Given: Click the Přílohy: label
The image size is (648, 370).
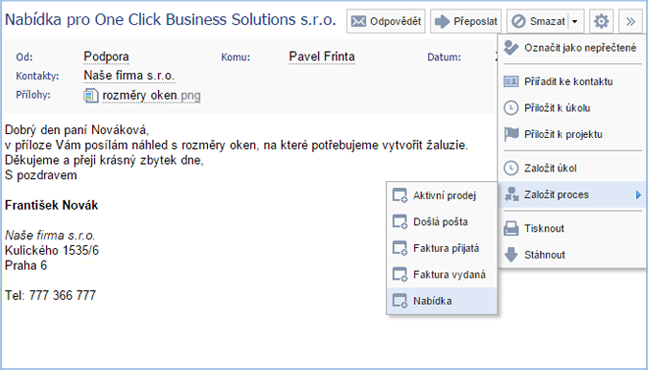Looking at the screenshot, I should (x=33, y=95).
